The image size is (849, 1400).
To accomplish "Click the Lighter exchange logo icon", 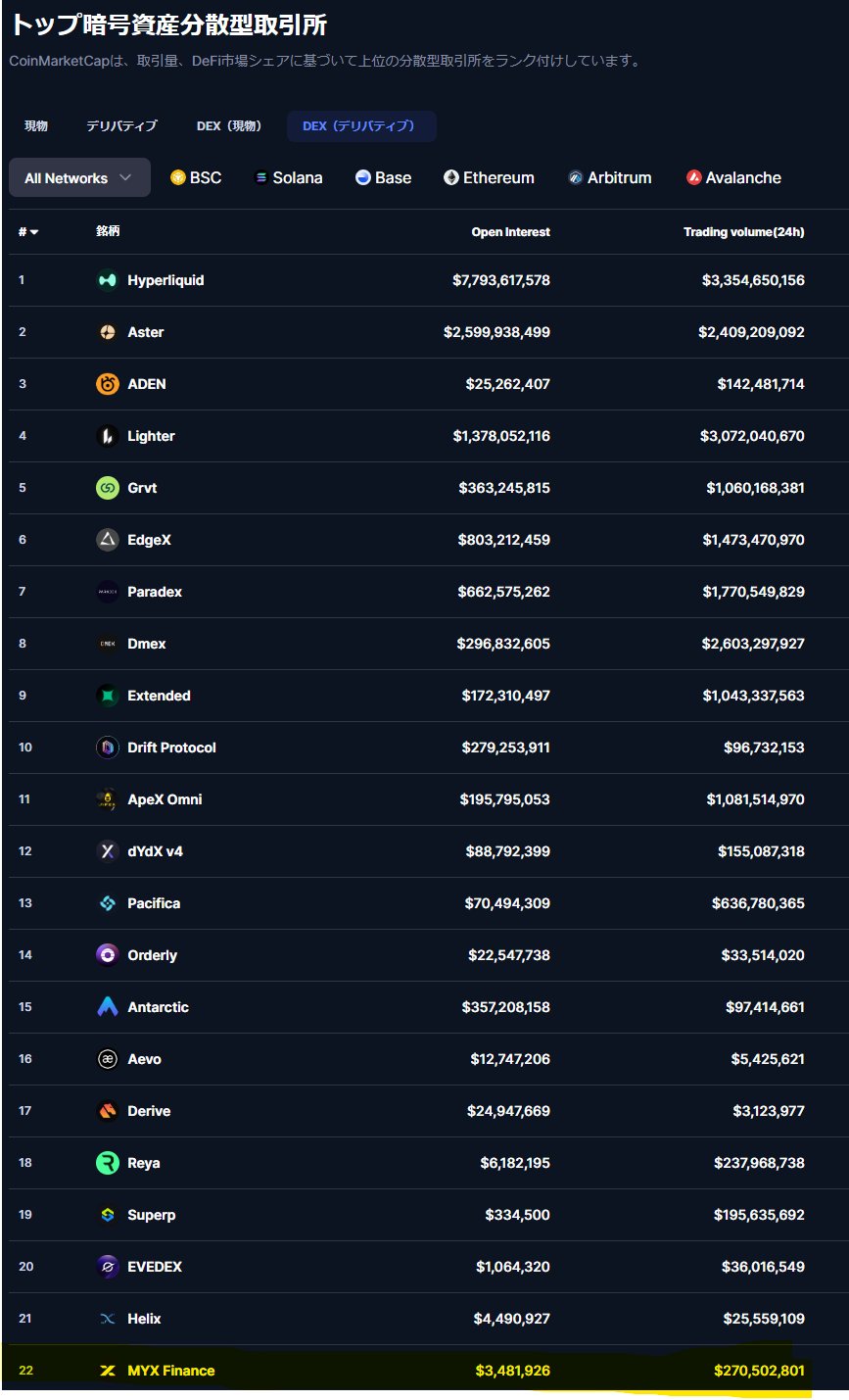I will [108, 436].
